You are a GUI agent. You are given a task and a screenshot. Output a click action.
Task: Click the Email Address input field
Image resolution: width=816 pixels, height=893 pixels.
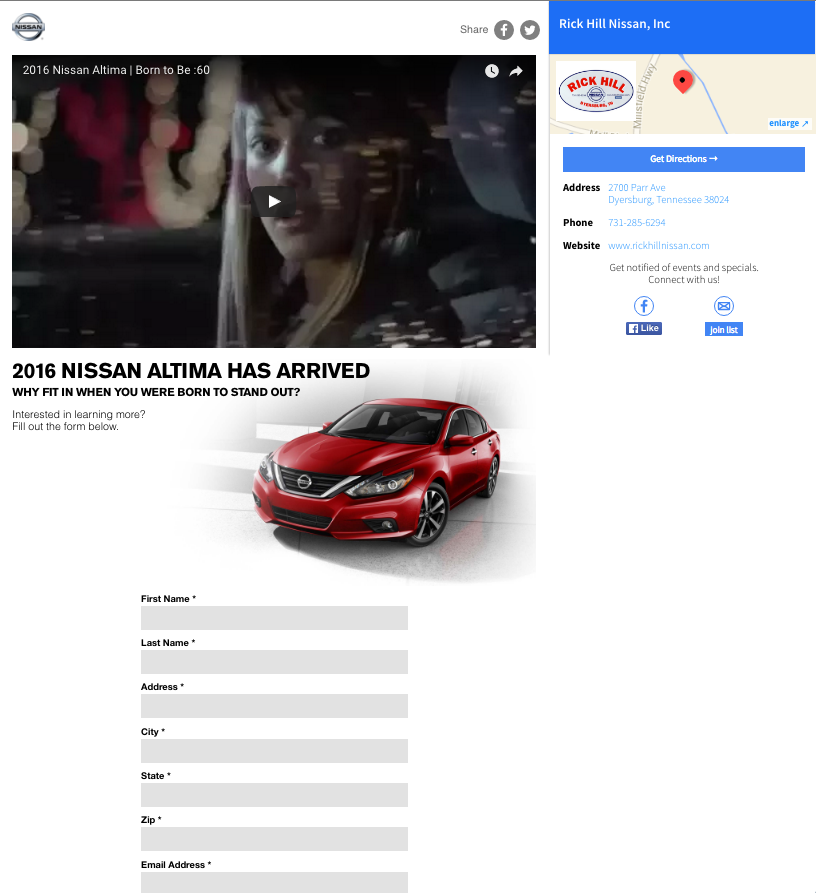(274, 882)
